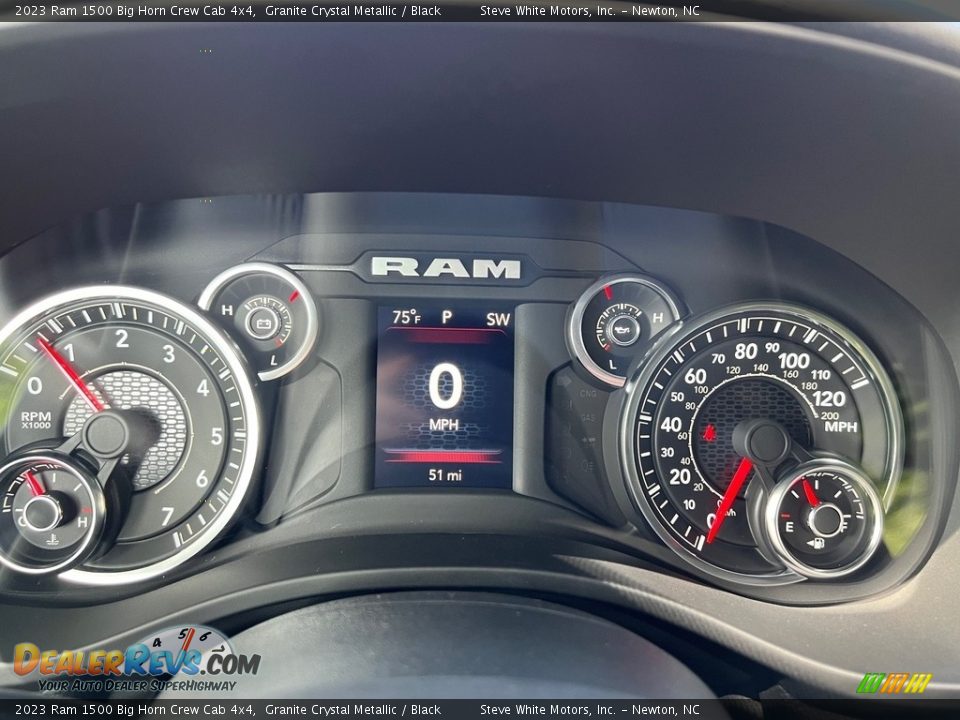The image size is (960, 720).
Task: Click the fuel pump icon
Action: click(x=816, y=542)
